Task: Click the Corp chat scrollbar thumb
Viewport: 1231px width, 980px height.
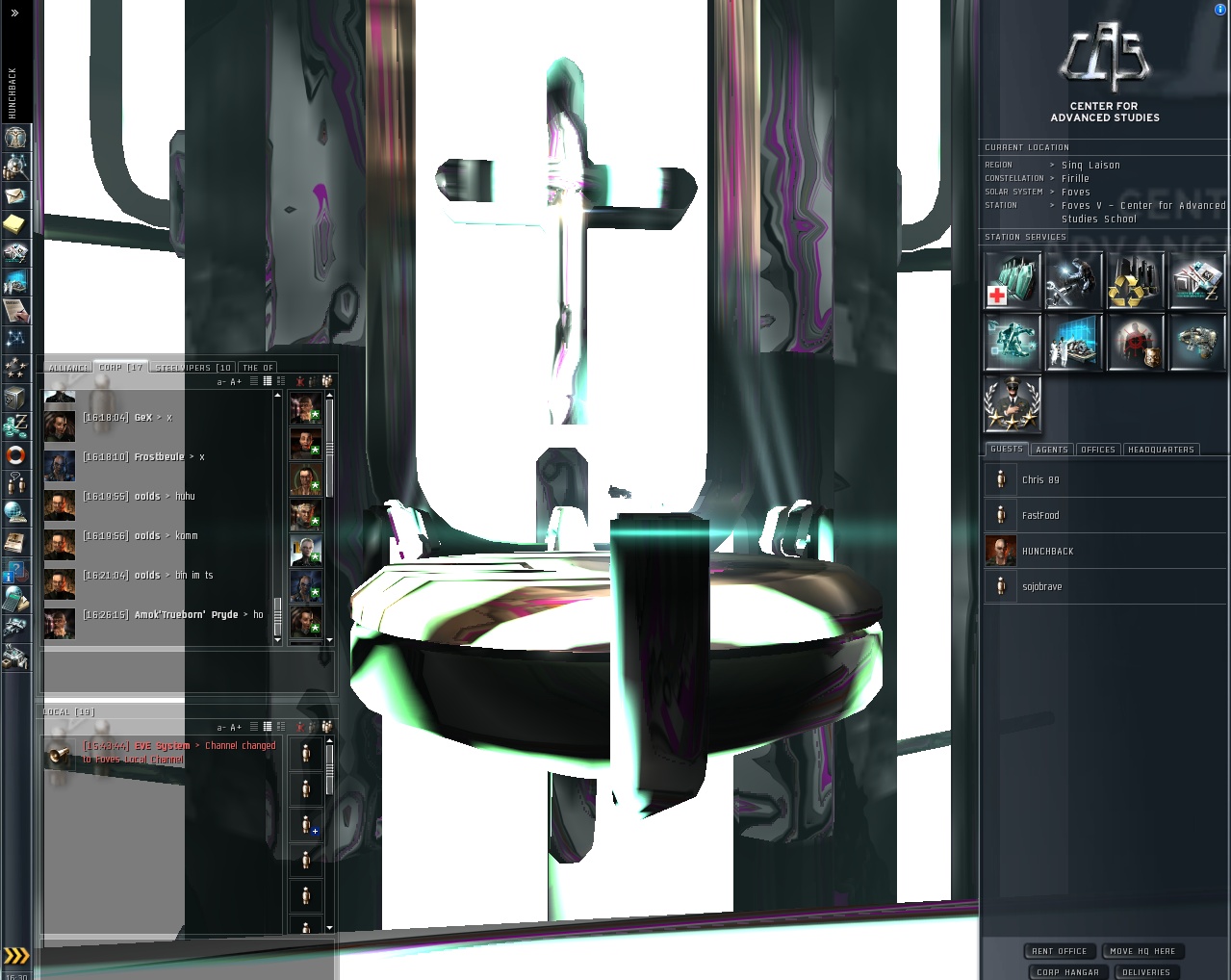Action: tap(278, 616)
